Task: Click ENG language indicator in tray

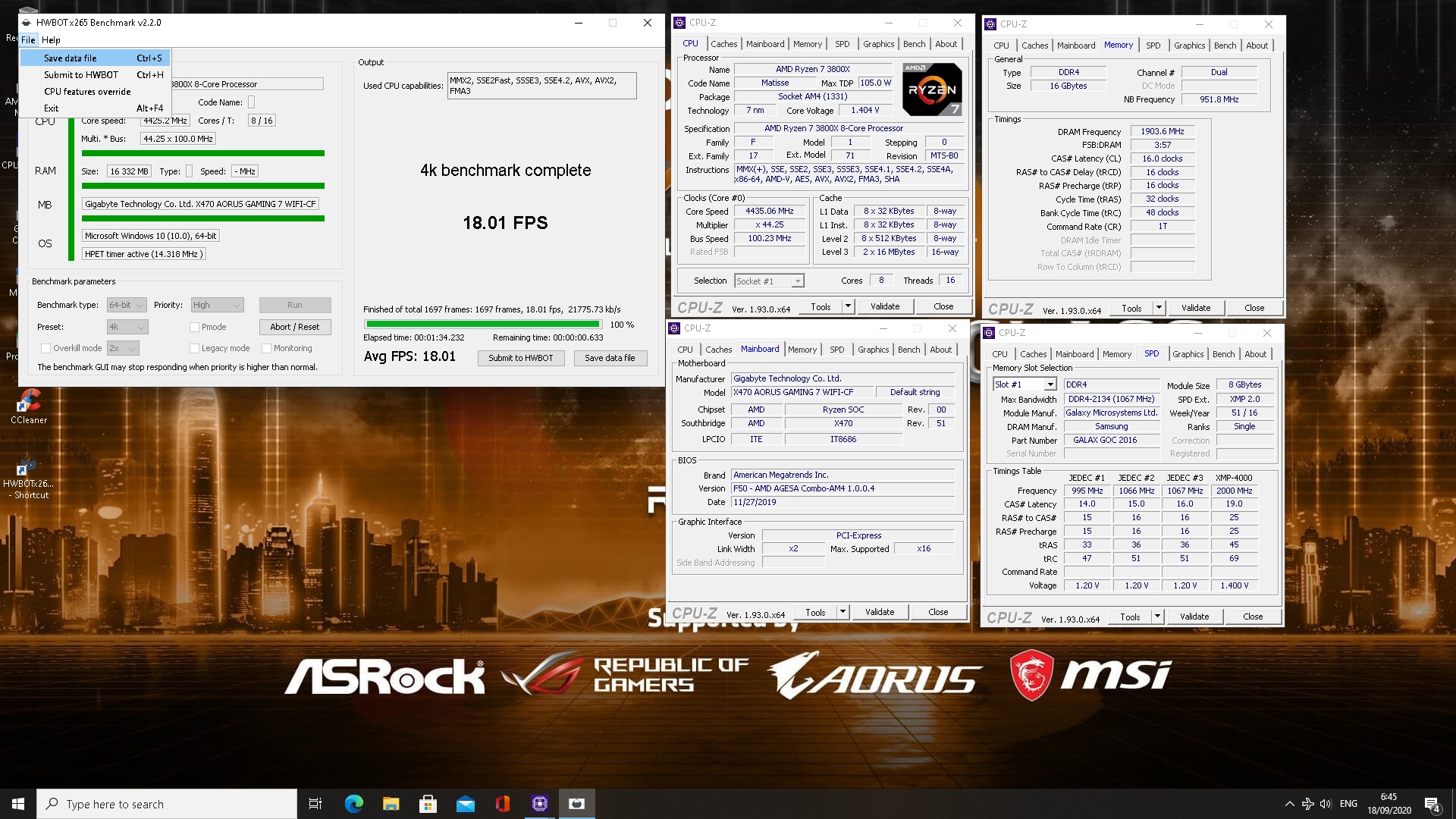Action: point(1348,804)
